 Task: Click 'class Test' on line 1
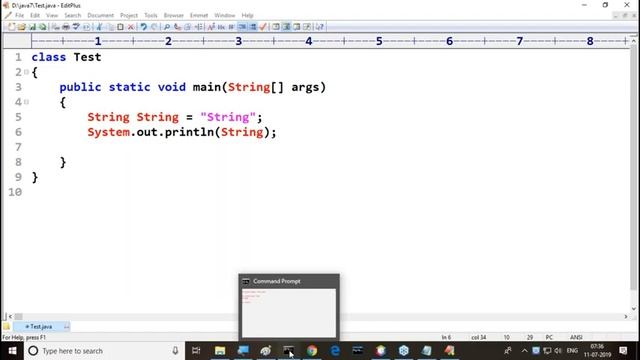[x=66, y=57]
